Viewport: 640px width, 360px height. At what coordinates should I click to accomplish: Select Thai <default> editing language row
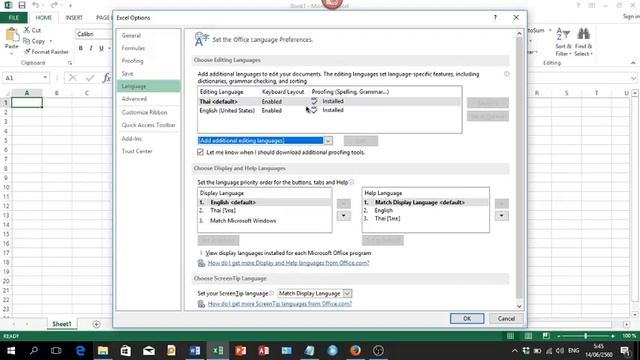[x=329, y=101]
